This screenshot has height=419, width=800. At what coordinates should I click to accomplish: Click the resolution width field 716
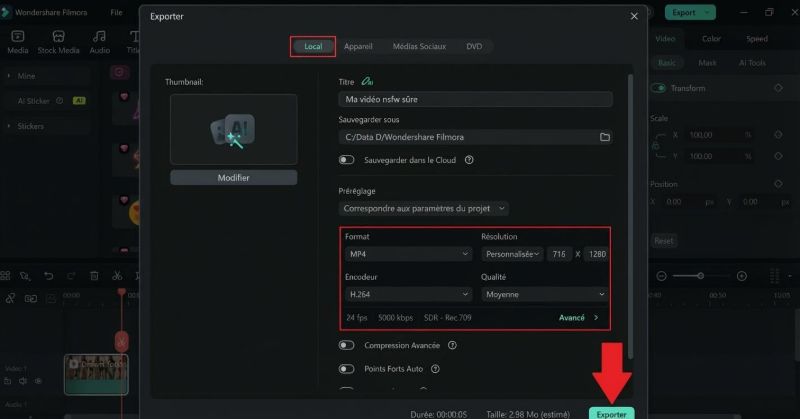(x=559, y=254)
